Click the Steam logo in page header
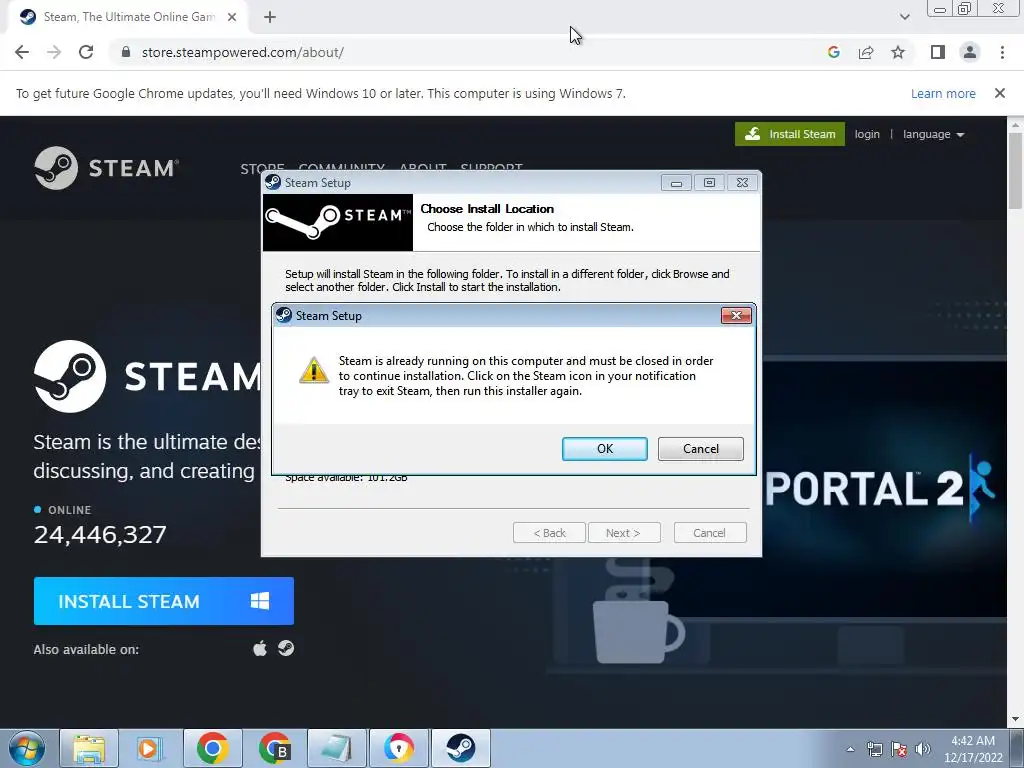 tap(106, 168)
